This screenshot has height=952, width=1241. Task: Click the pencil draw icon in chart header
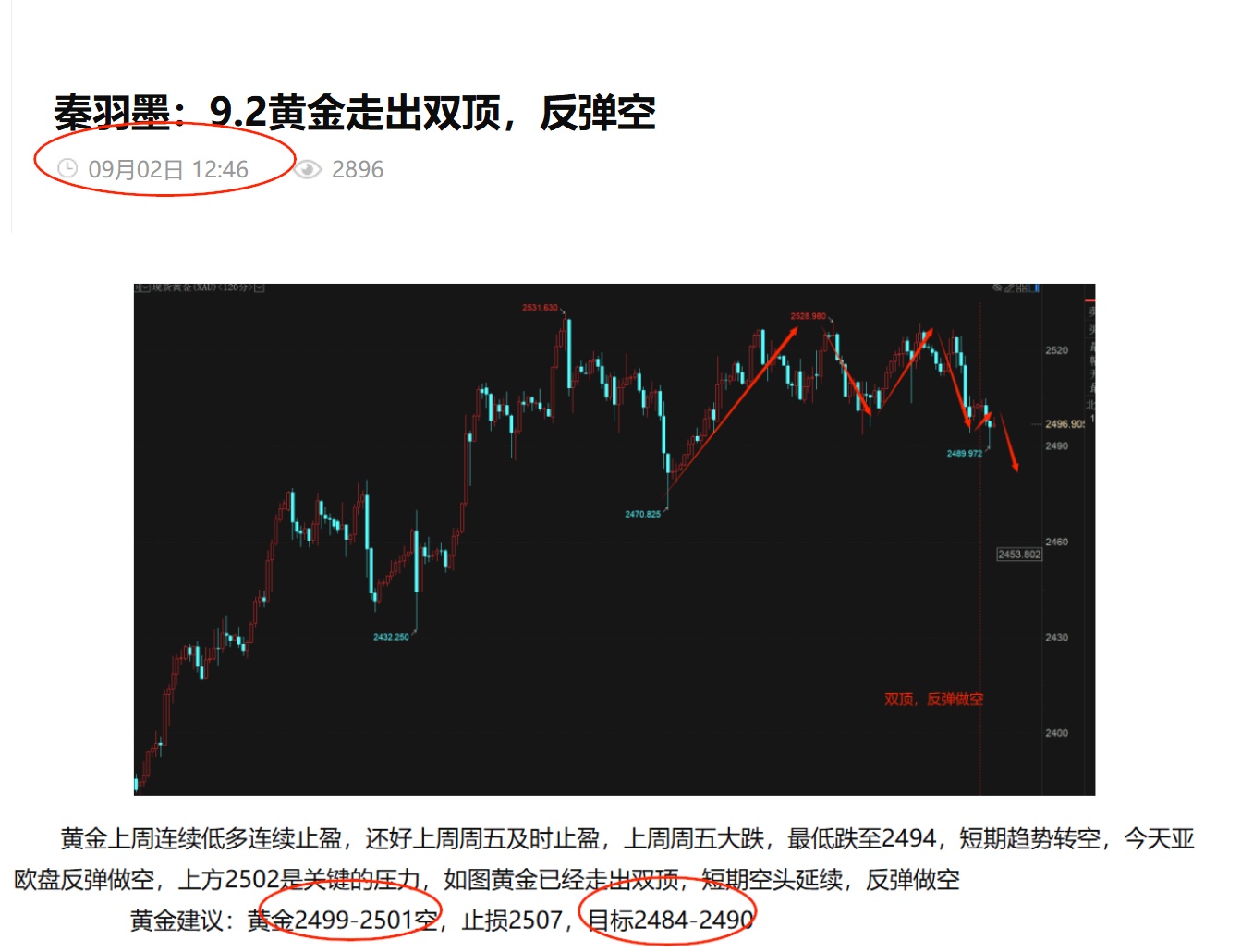[1009, 287]
